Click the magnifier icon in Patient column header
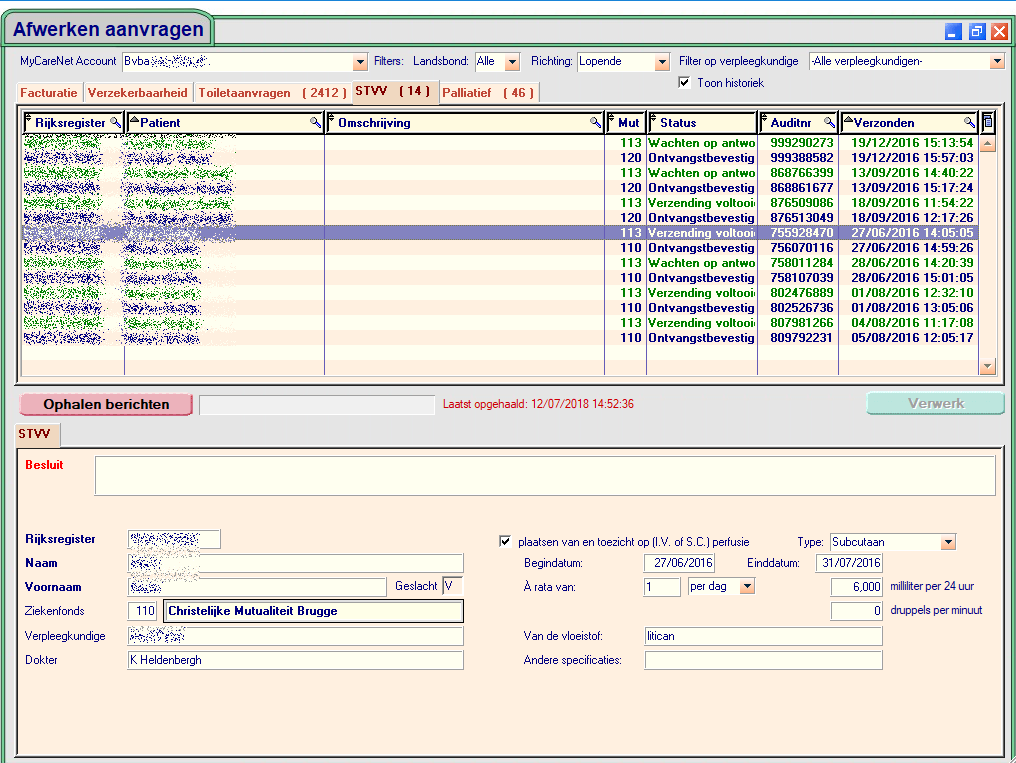The height and width of the screenshot is (763, 1016). coord(316,122)
